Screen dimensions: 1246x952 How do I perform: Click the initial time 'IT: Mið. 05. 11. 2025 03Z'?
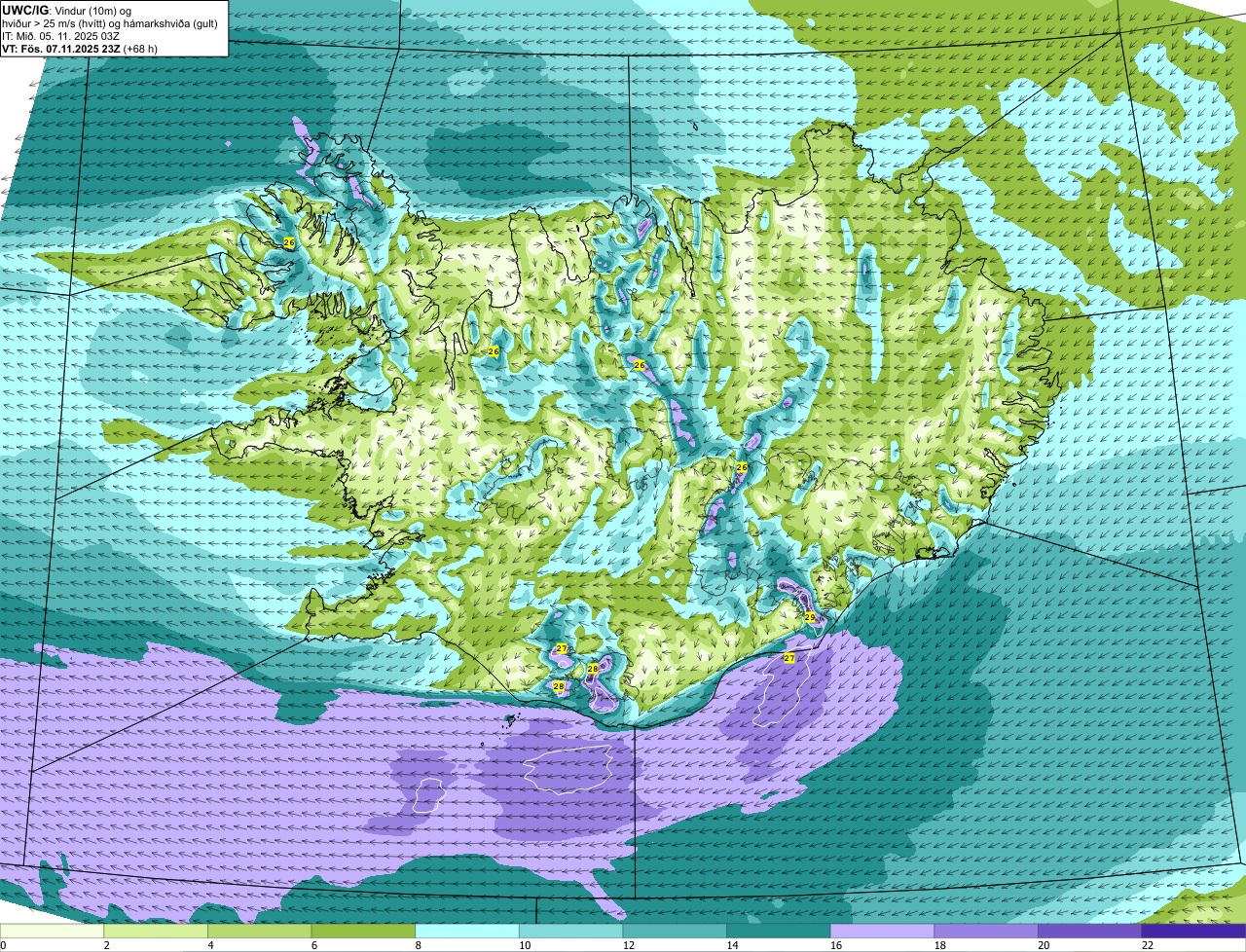point(61,35)
